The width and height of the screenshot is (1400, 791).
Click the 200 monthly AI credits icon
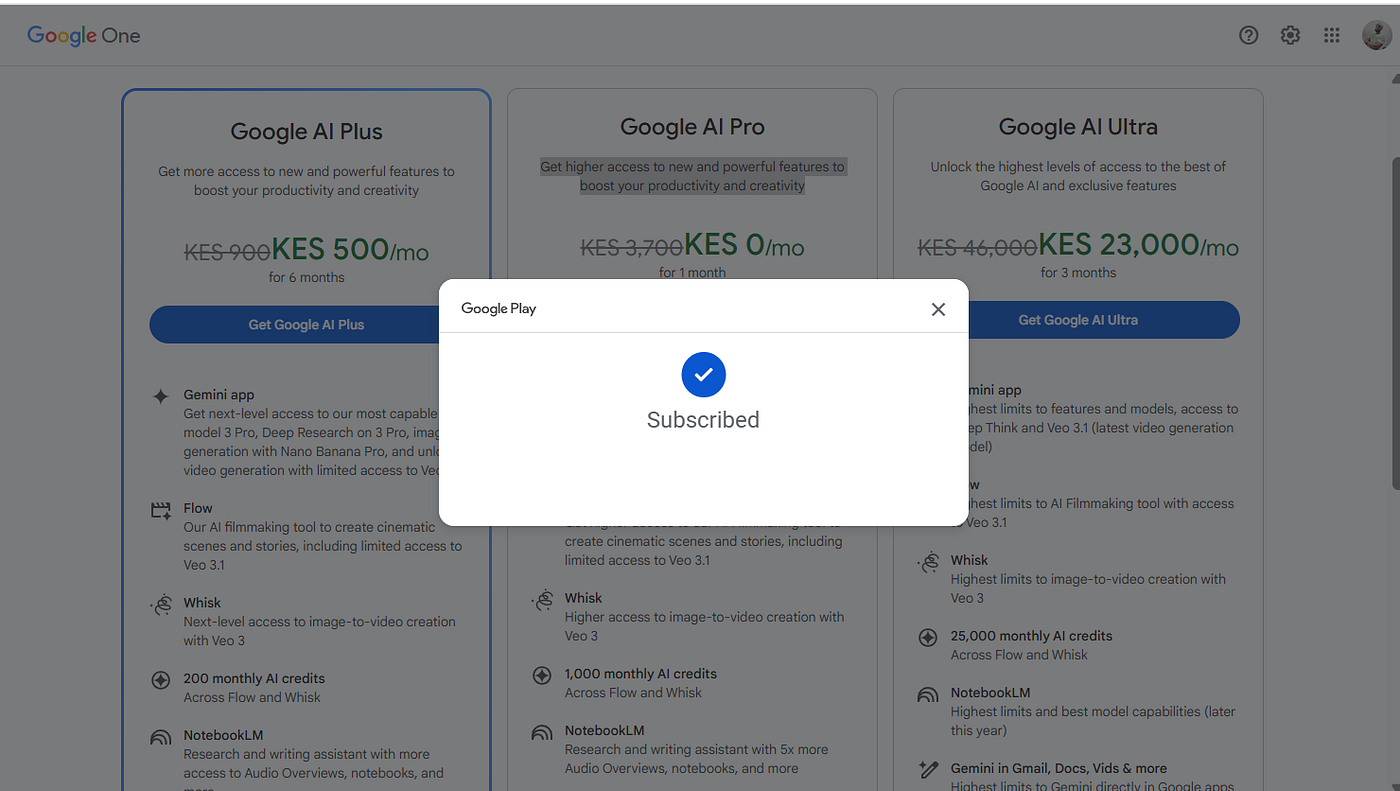click(x=160, y=680)
